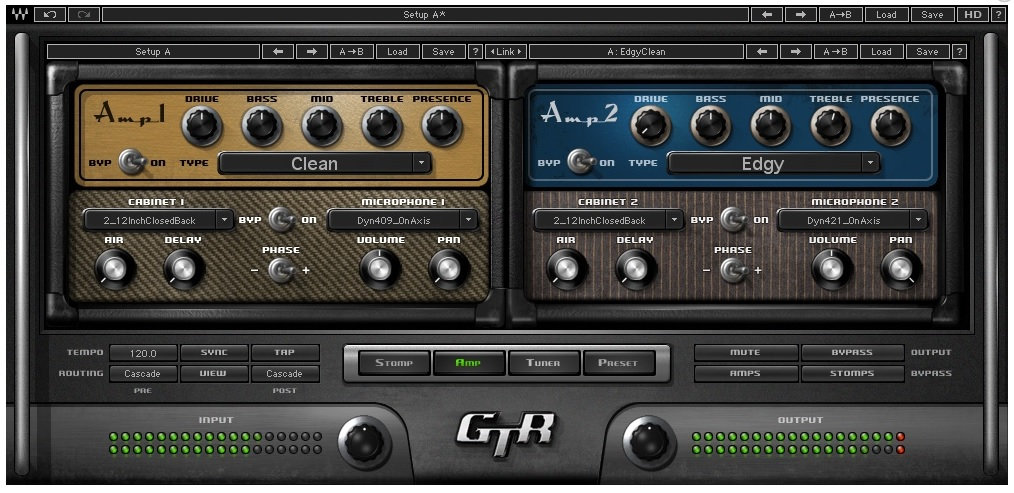
Task: Undo the last change with the undo arrow
Action: coord(50,14)
